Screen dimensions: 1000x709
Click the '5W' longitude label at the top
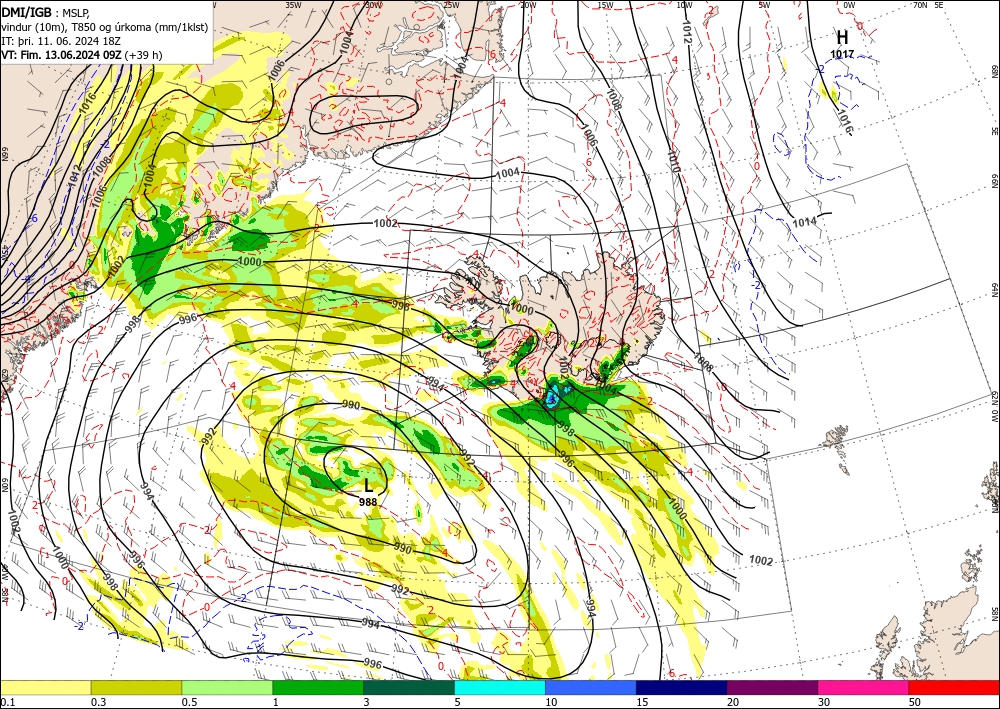click(764, 5)
